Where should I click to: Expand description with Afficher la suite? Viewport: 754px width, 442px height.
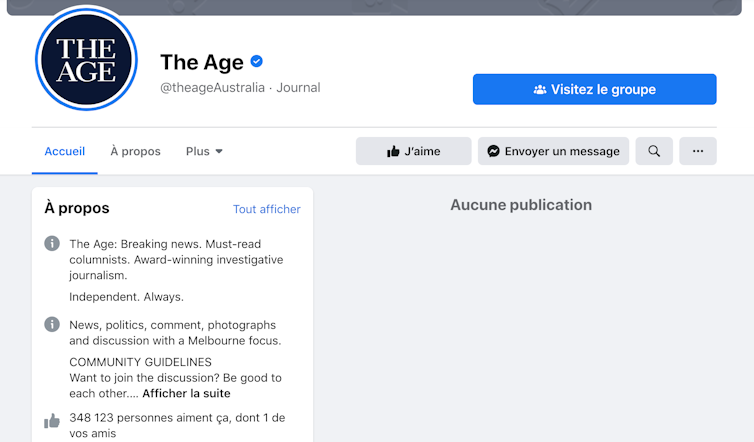(x=186, y=393)
